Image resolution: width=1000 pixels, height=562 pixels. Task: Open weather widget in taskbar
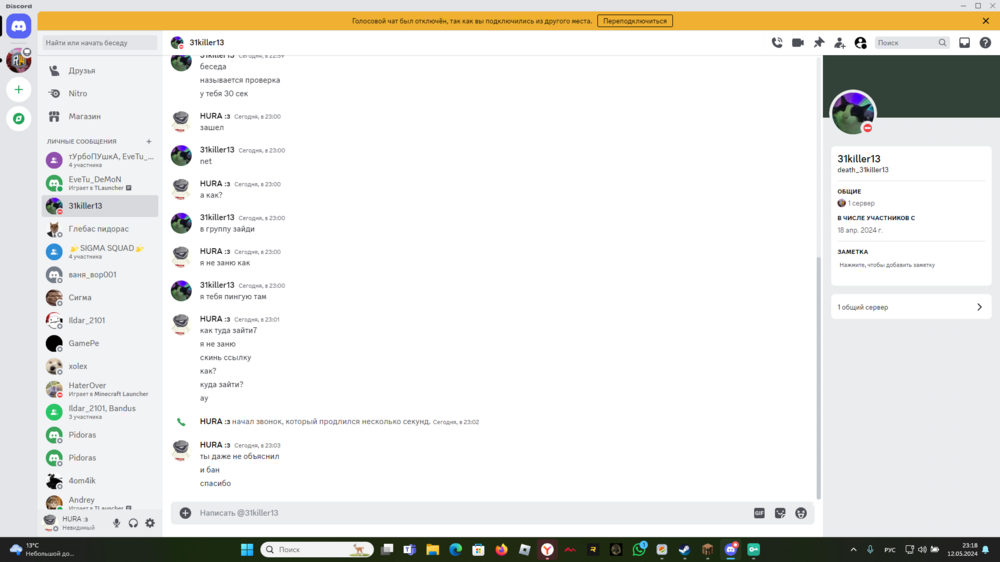click(43, 550)
